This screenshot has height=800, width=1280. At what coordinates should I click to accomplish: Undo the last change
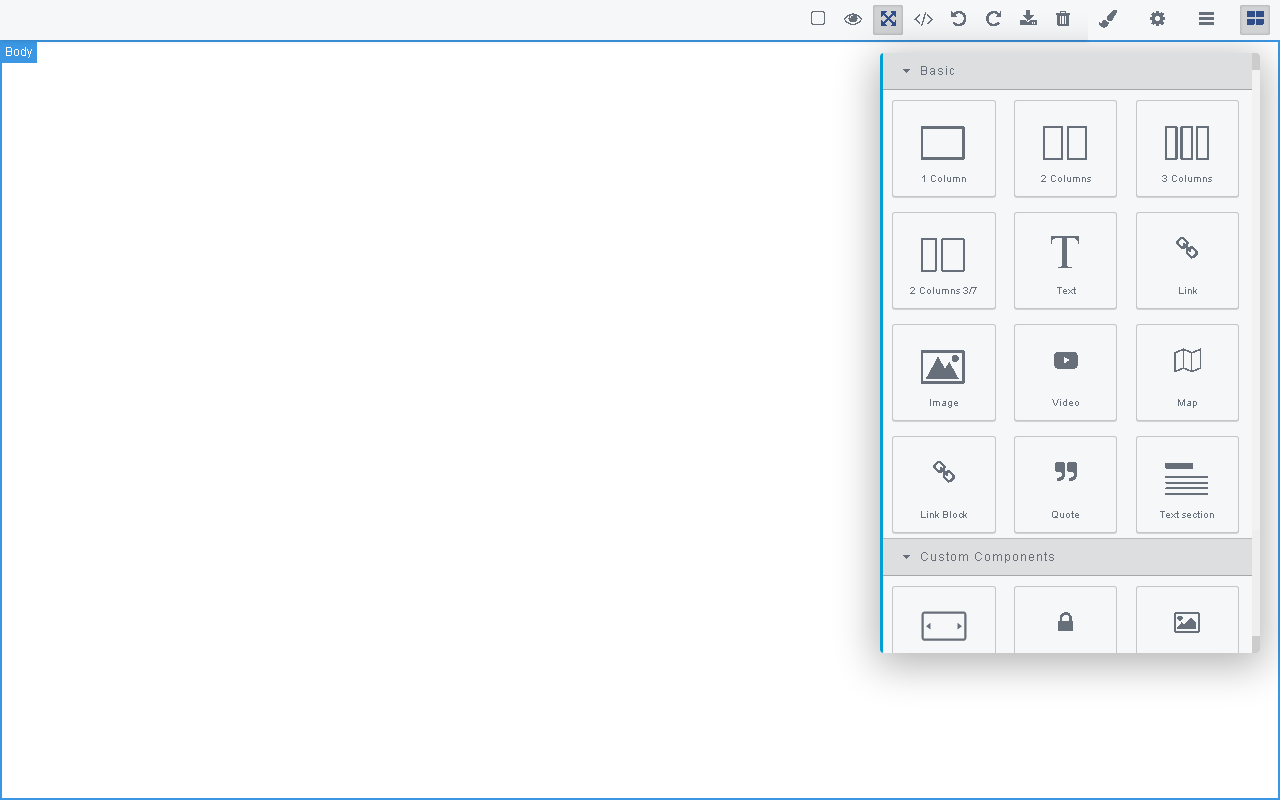(957, 19)
